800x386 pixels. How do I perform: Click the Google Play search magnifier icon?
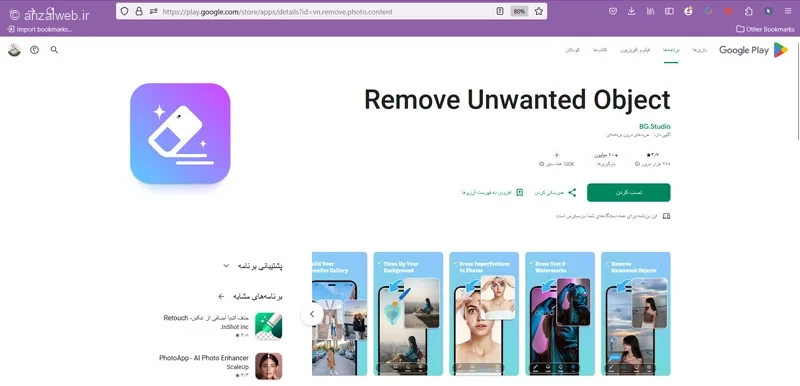[x=54, y=50]
